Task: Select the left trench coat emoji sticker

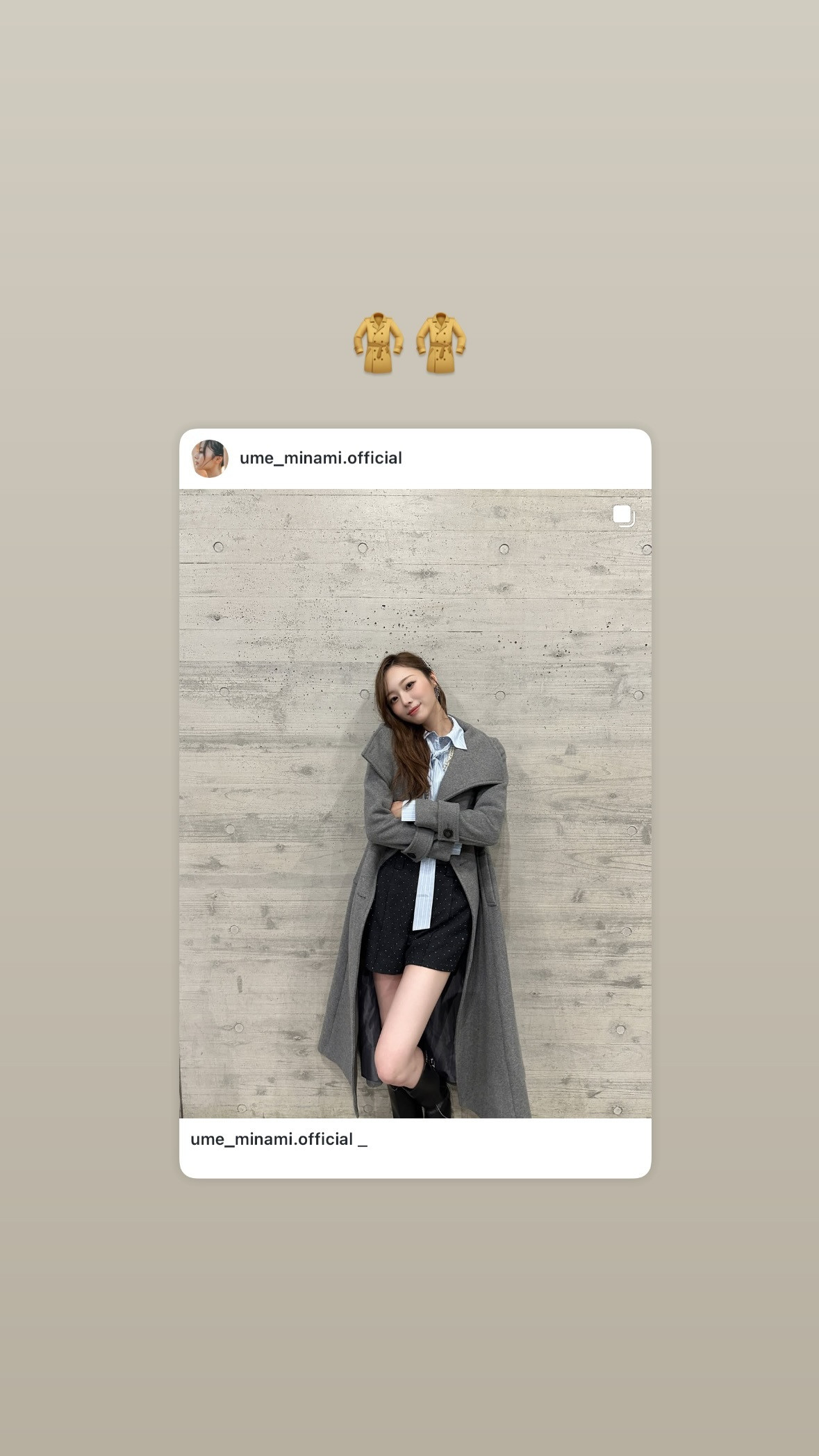Action: [x=379, y=343]
